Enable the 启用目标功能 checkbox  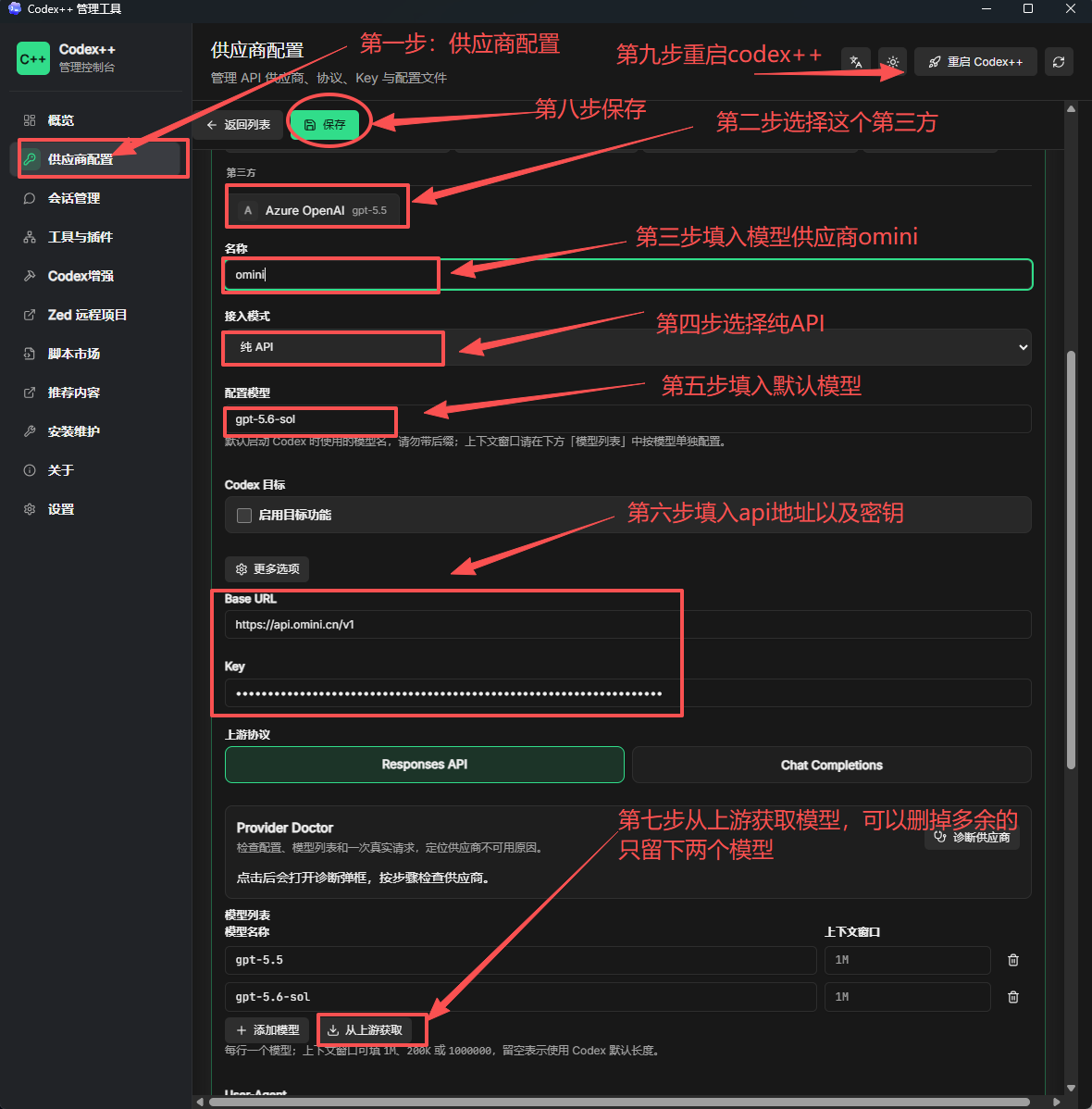click(244, 515)
